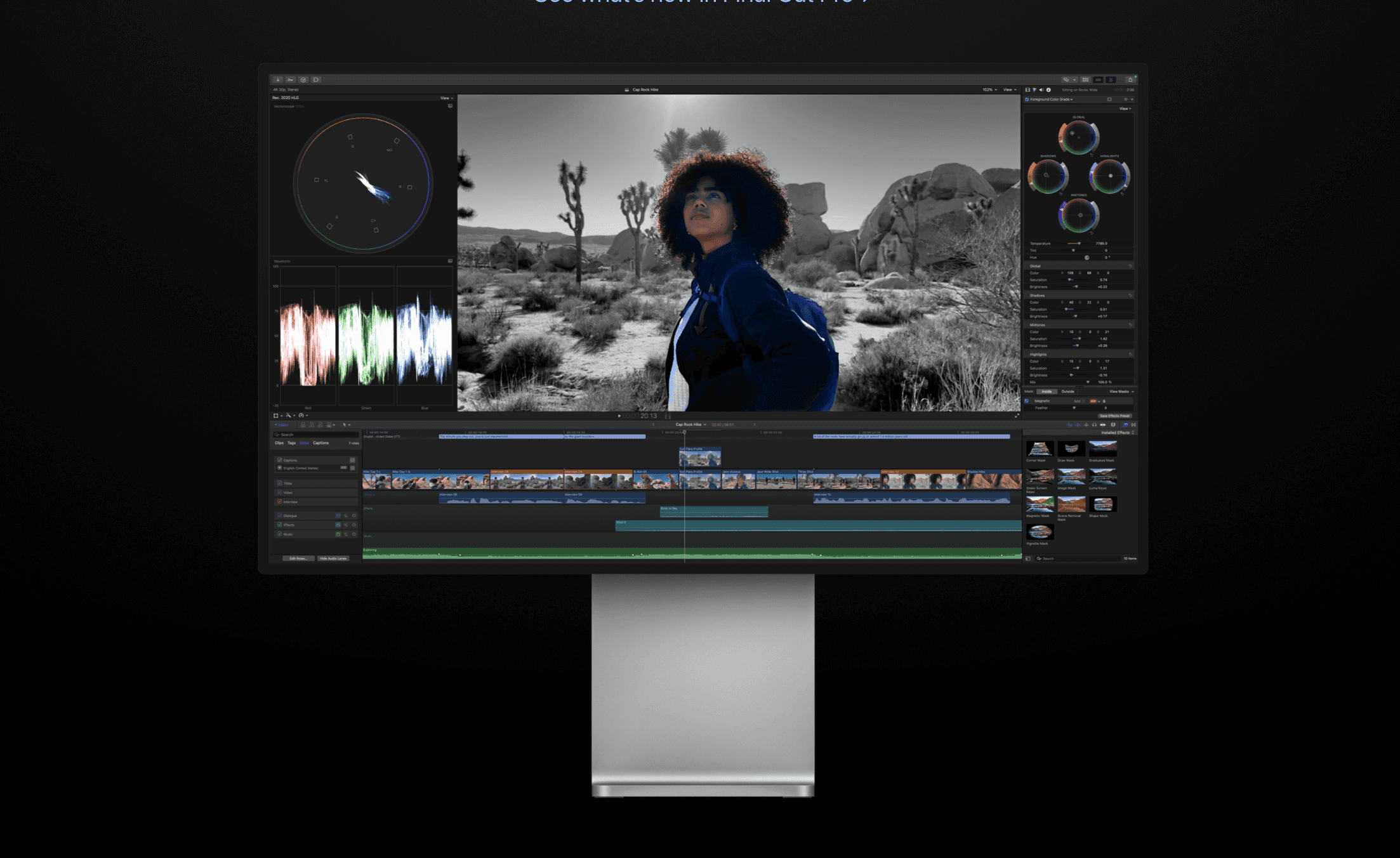Open the Keyword Editor key icon
The width and height of the screenshot is (1400, 858).
[x=291, y=80]
